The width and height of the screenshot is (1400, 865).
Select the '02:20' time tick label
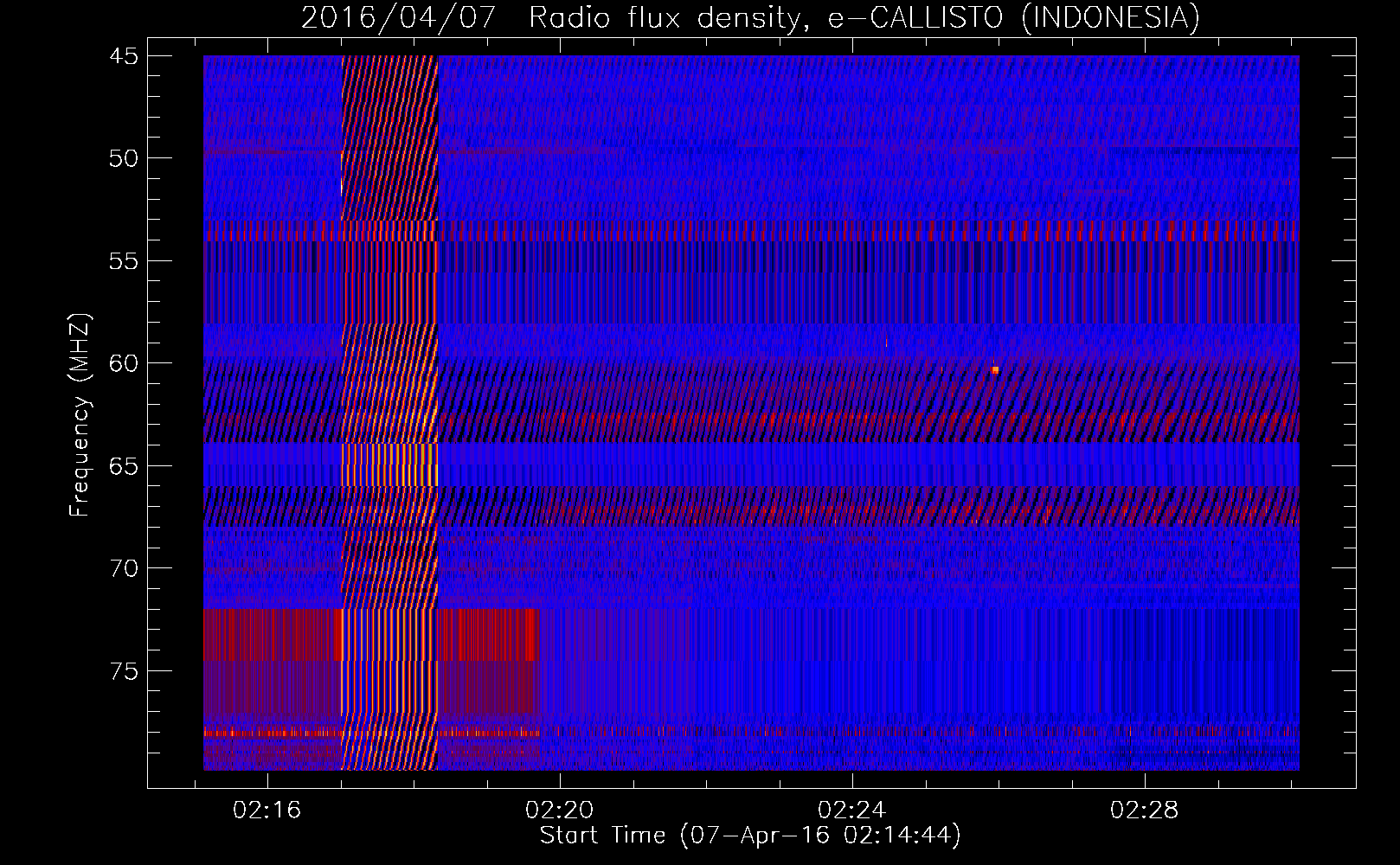coord(559,811)
